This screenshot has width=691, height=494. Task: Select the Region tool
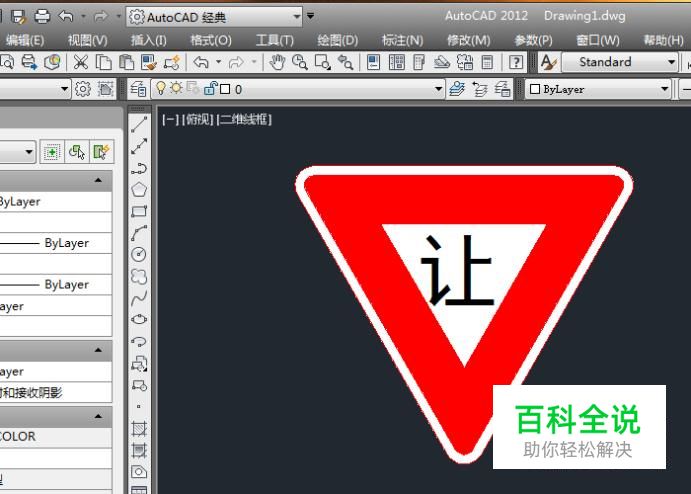point(139,472)
